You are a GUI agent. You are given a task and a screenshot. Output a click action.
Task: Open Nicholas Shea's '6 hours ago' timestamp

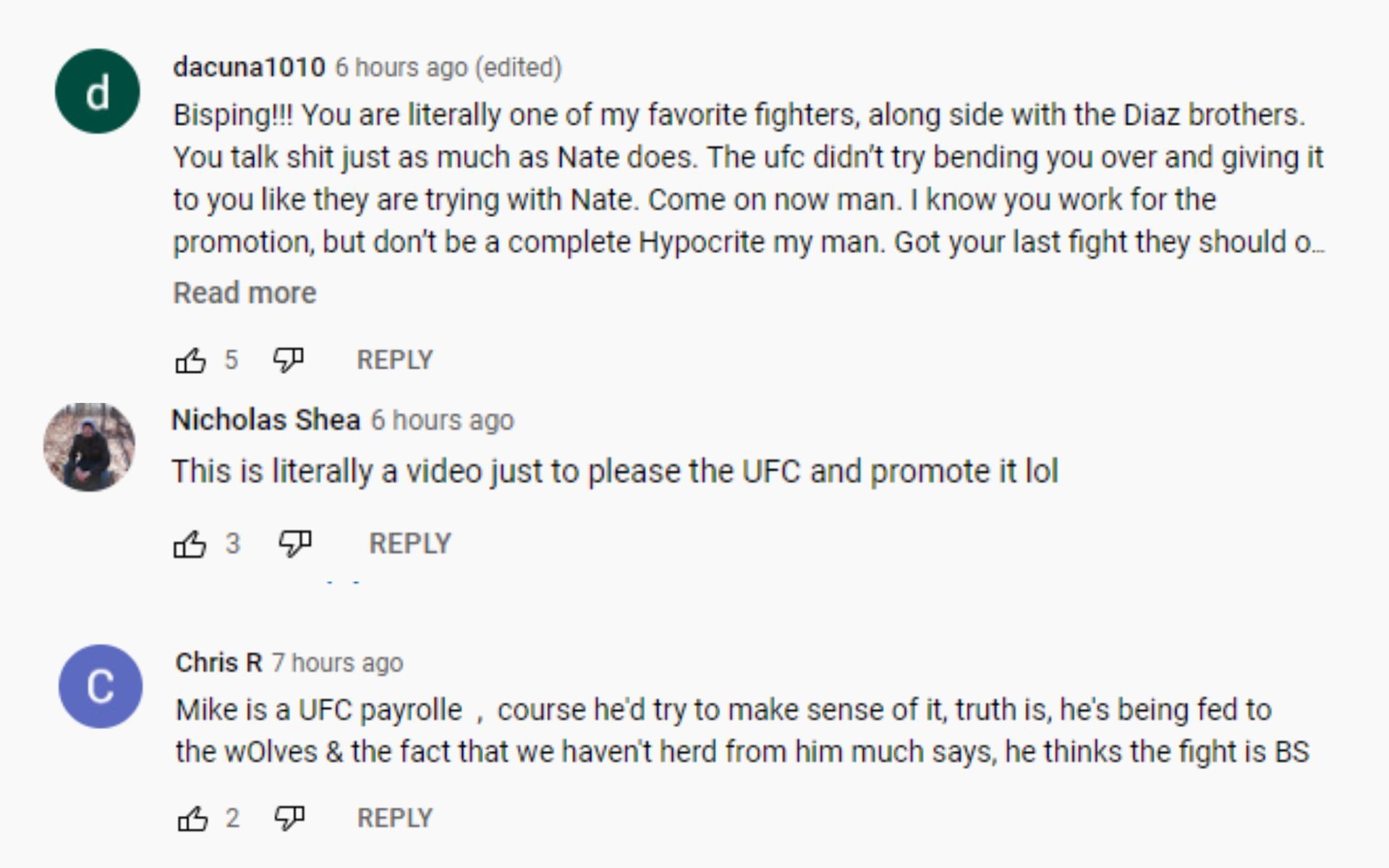442,420
